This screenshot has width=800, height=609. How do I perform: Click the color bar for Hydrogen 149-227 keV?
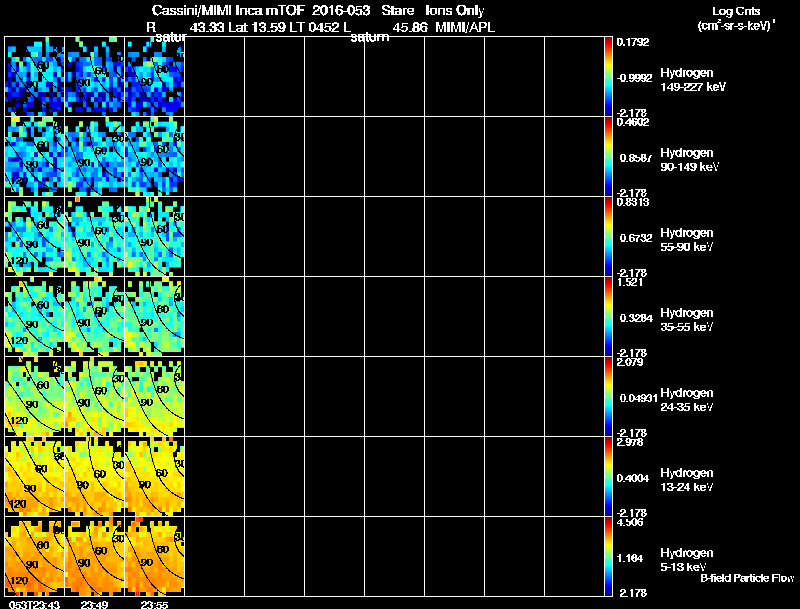(608, 77)
